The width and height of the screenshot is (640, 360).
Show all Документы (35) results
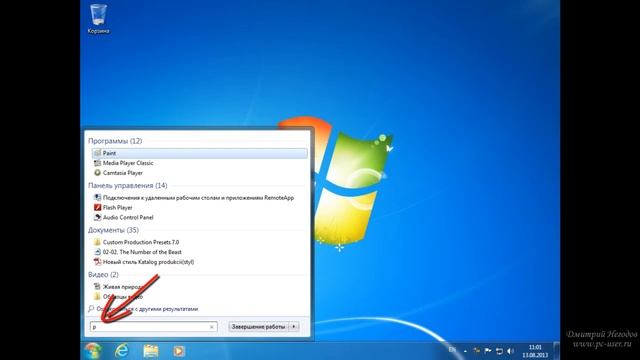113,230
